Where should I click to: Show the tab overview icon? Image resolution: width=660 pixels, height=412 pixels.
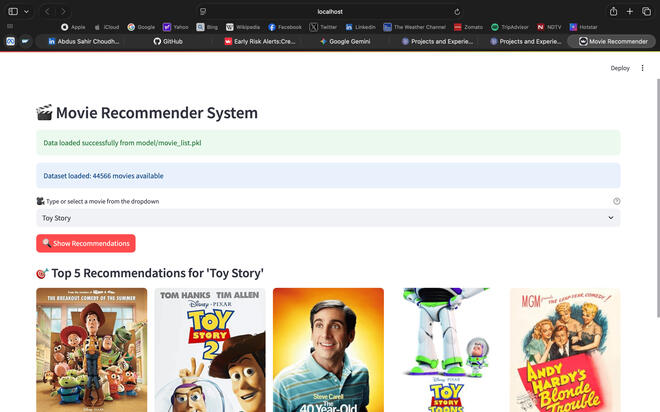[x=647, y=11]
